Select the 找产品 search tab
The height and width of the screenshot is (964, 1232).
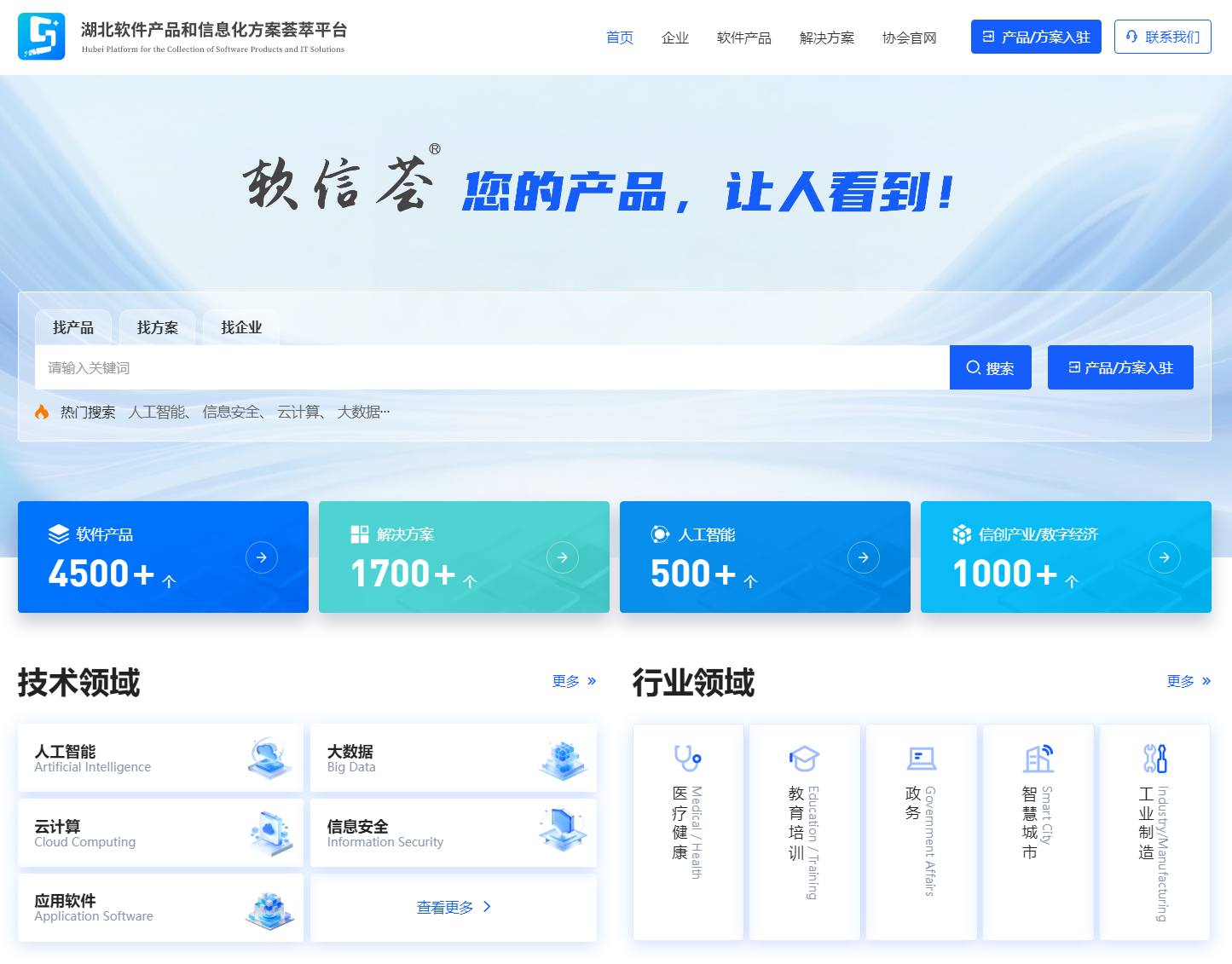[x=73, y=327]
